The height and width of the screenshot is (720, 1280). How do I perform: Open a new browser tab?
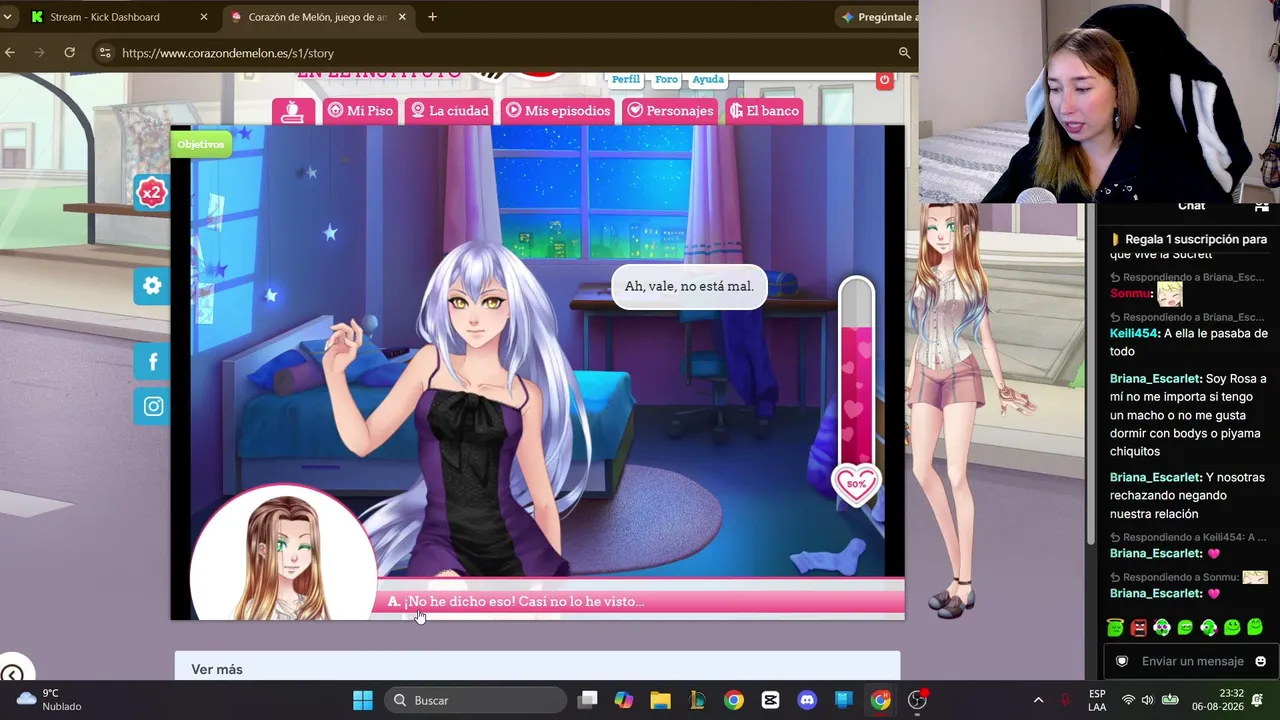click(x=432, y=17)
